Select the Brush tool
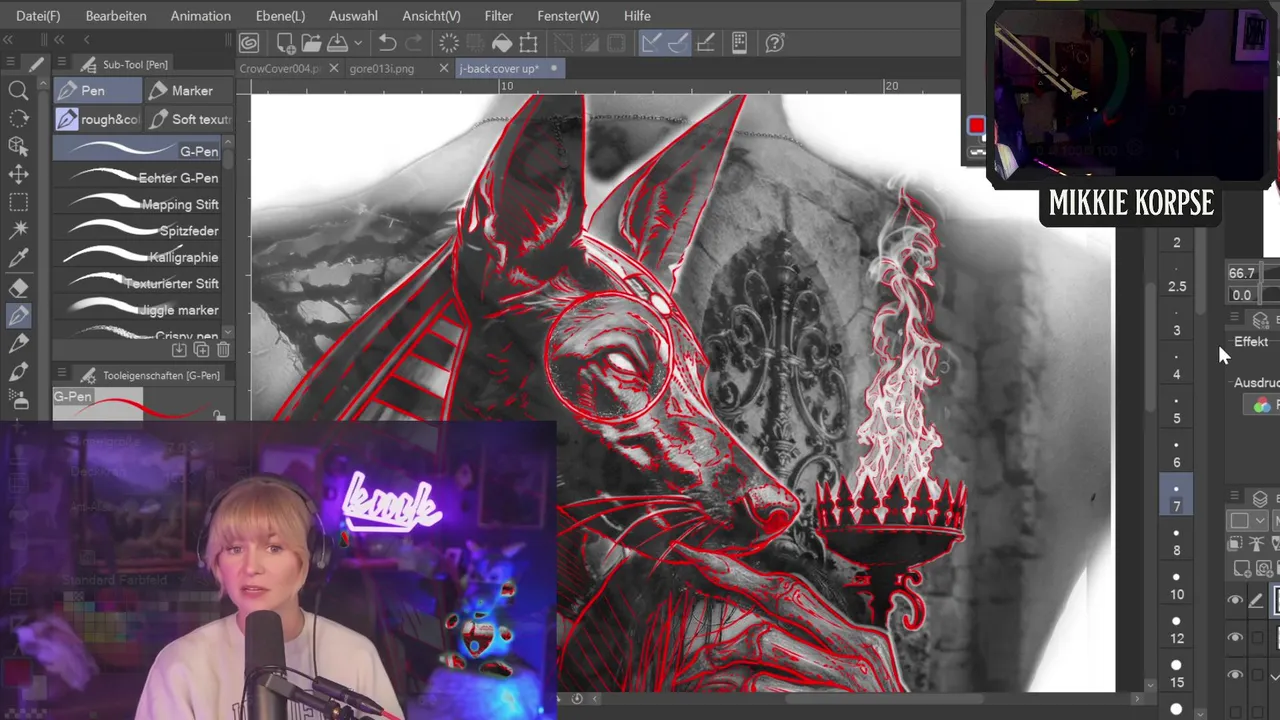 click(x=18, y=371)
